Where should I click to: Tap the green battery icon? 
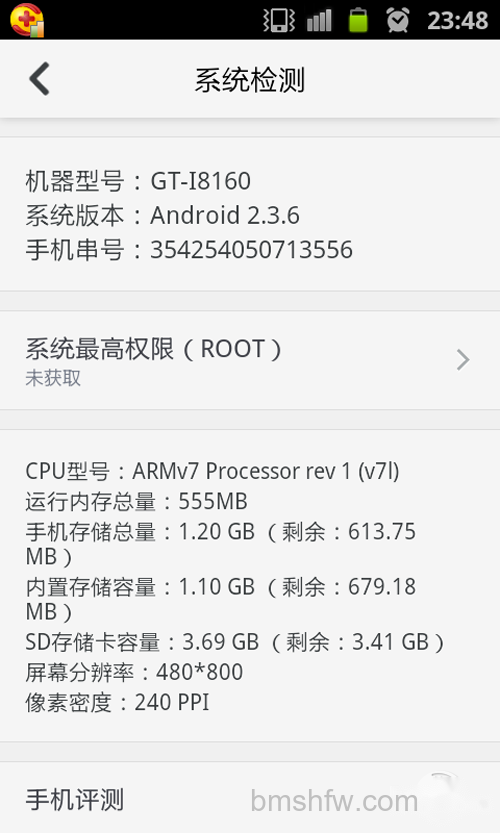358,20
